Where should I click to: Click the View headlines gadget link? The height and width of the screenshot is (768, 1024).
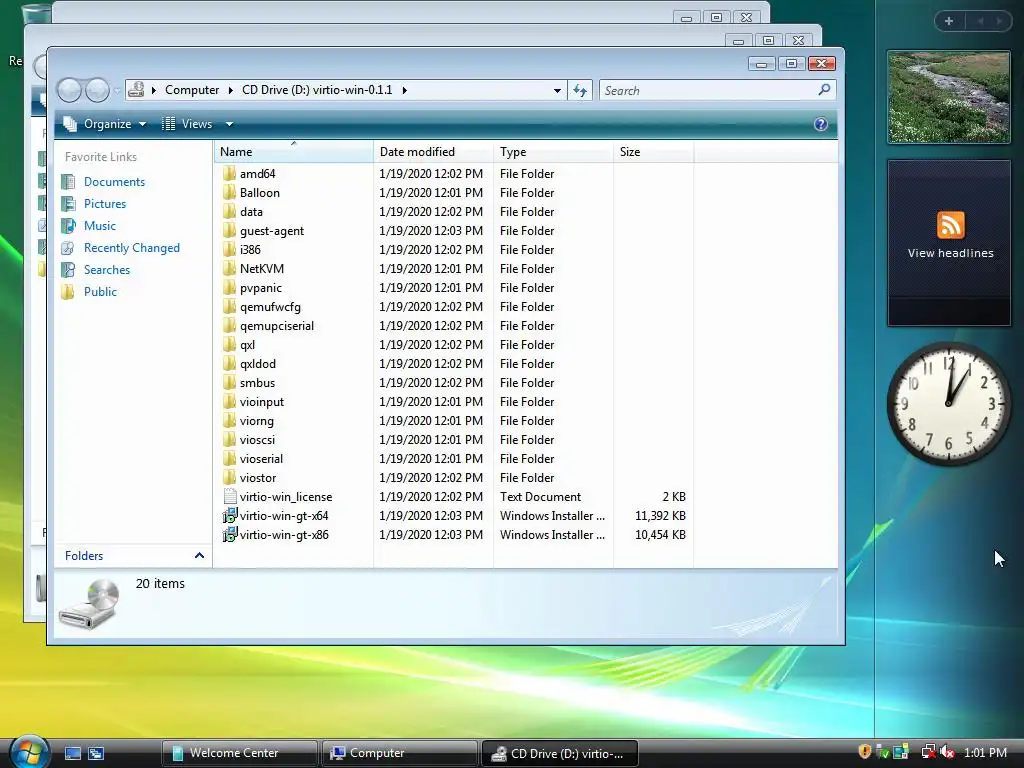950,253
